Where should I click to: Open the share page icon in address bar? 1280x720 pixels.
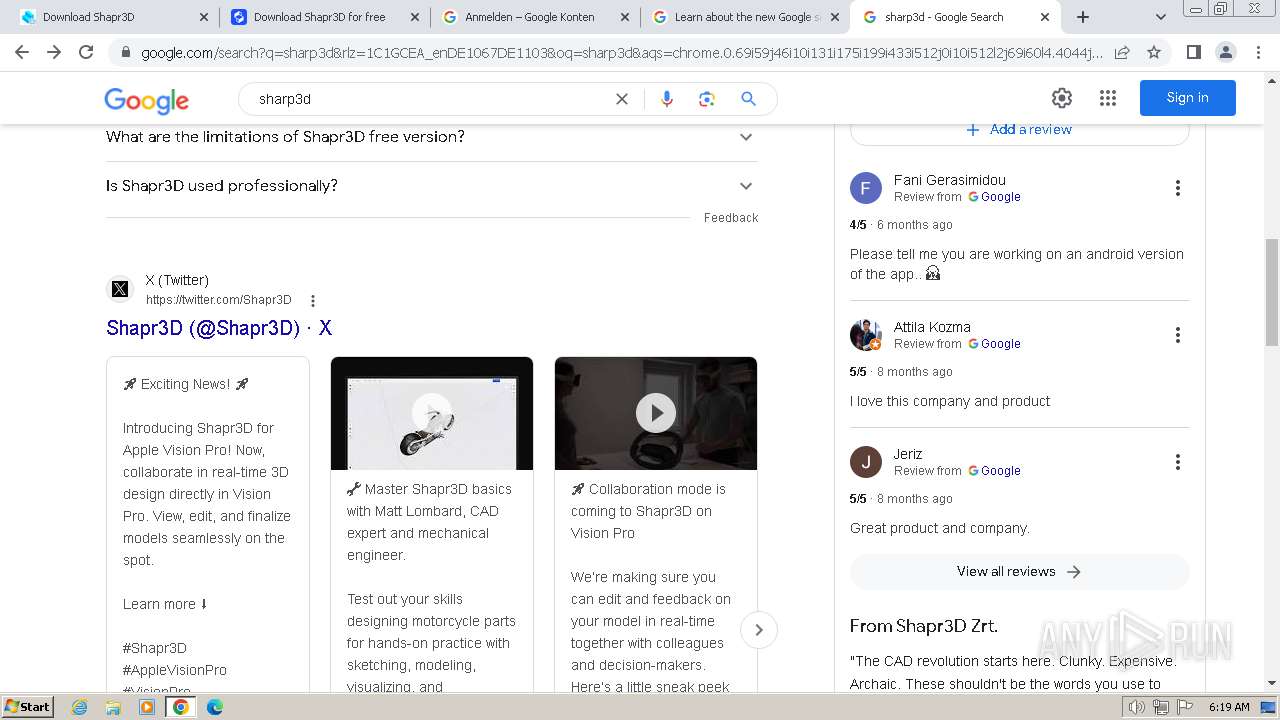click(1122, 52)
